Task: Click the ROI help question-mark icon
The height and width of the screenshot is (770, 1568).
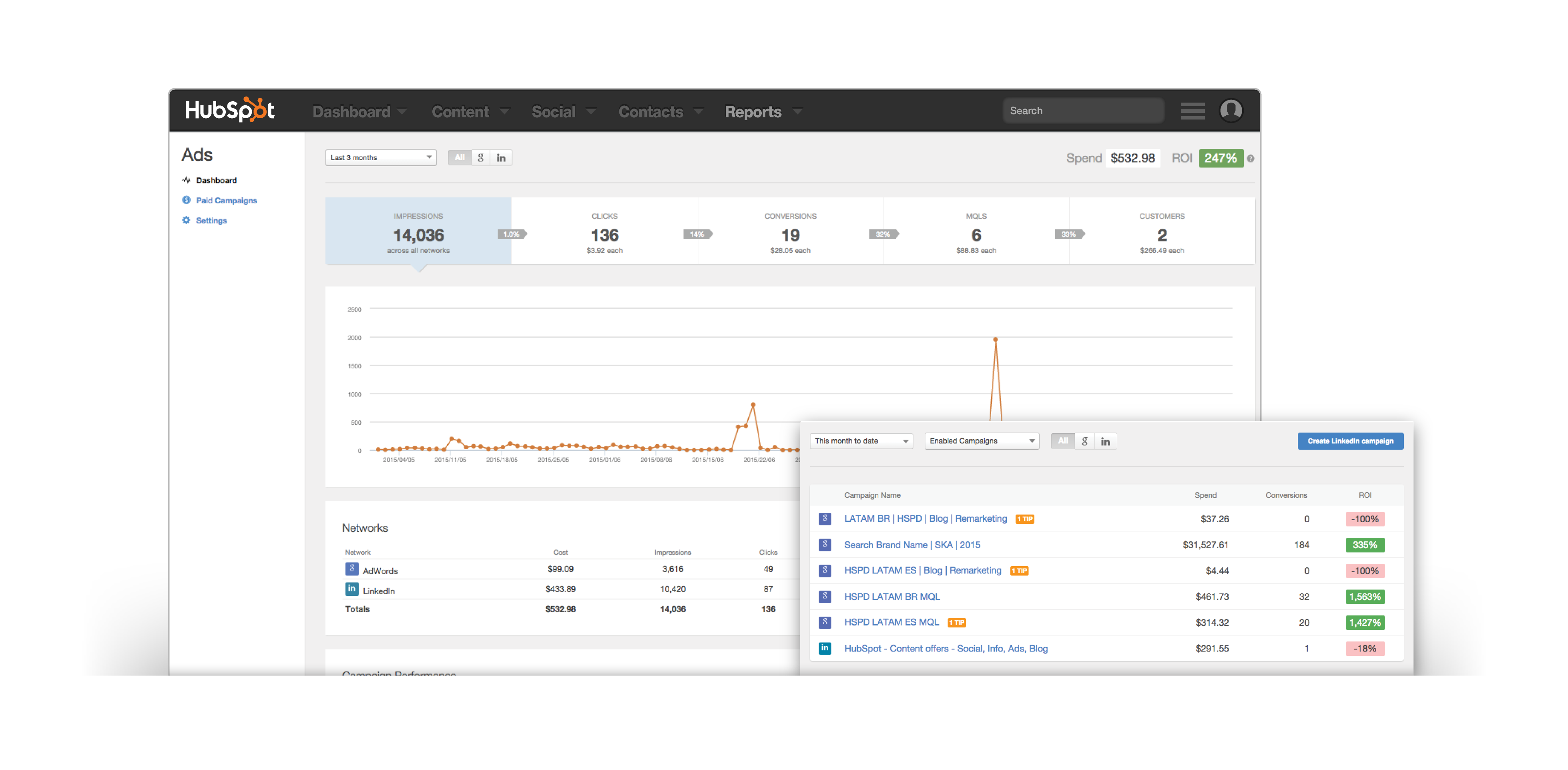Action: point(1250,158)
